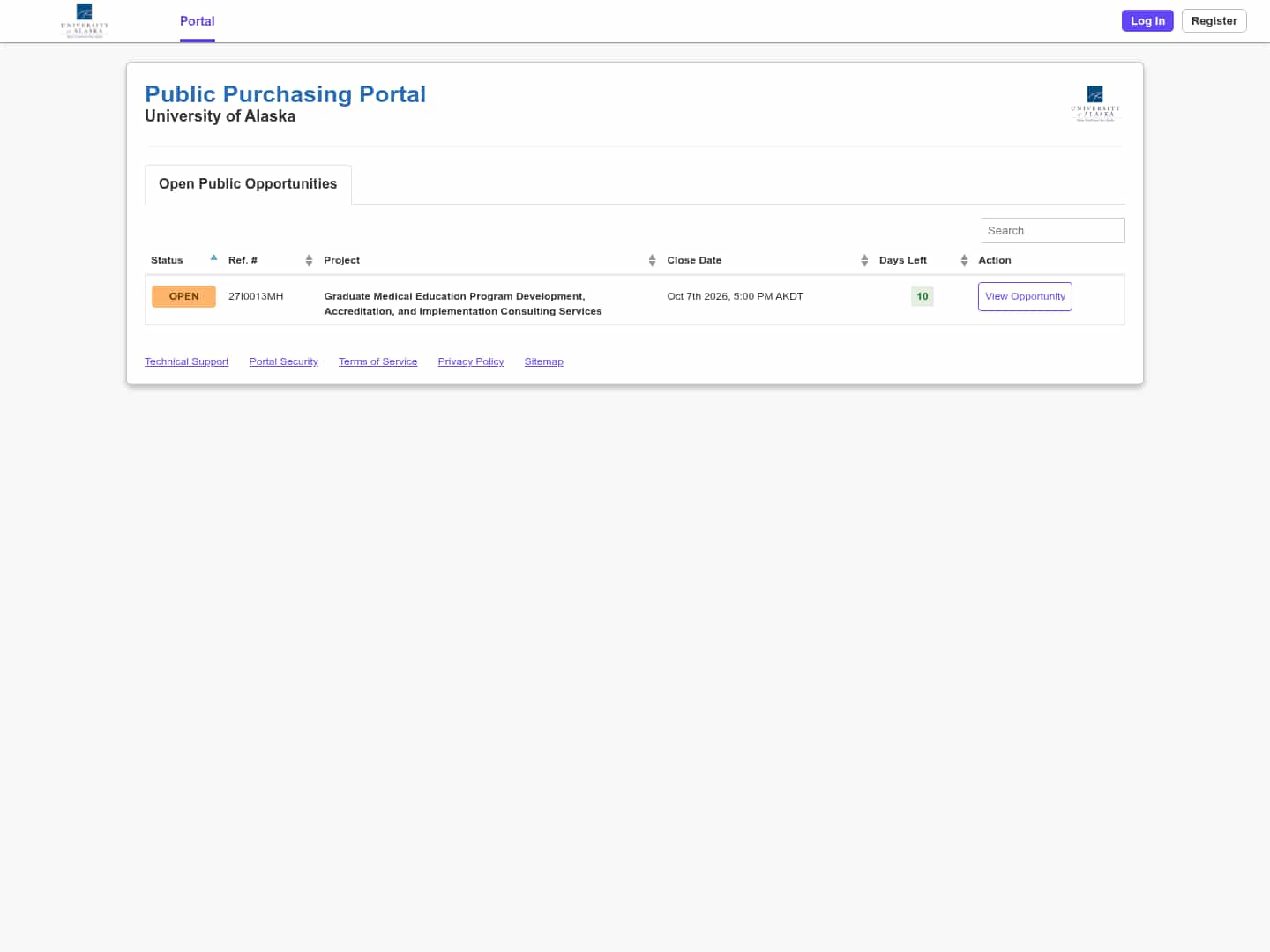
Task: Open the Privacy Policy link
Action: (x=471, y=361)
